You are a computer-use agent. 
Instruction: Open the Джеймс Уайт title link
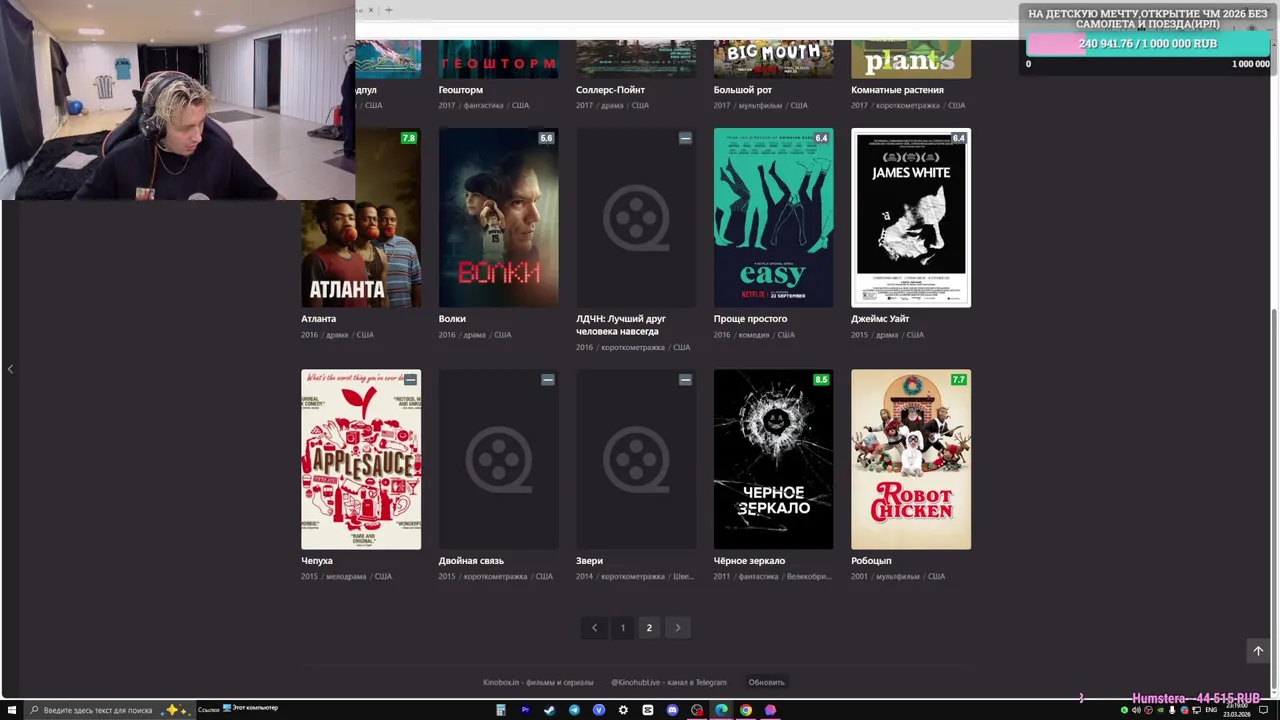880,319
